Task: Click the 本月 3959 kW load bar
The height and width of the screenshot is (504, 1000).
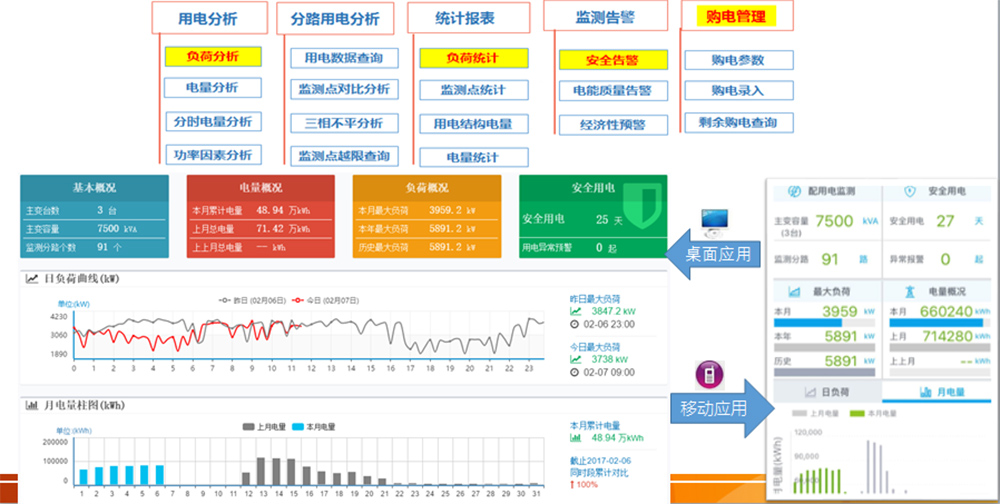Action: click(824, 323)
